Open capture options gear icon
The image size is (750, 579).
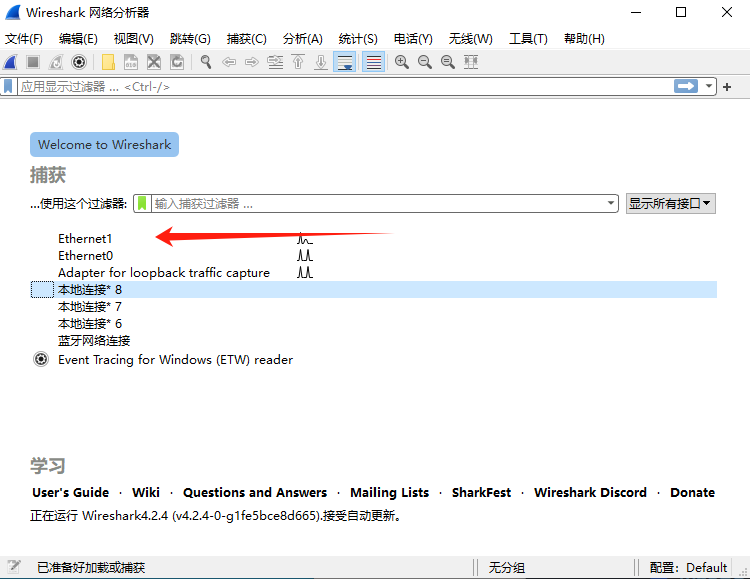(79, 62)
